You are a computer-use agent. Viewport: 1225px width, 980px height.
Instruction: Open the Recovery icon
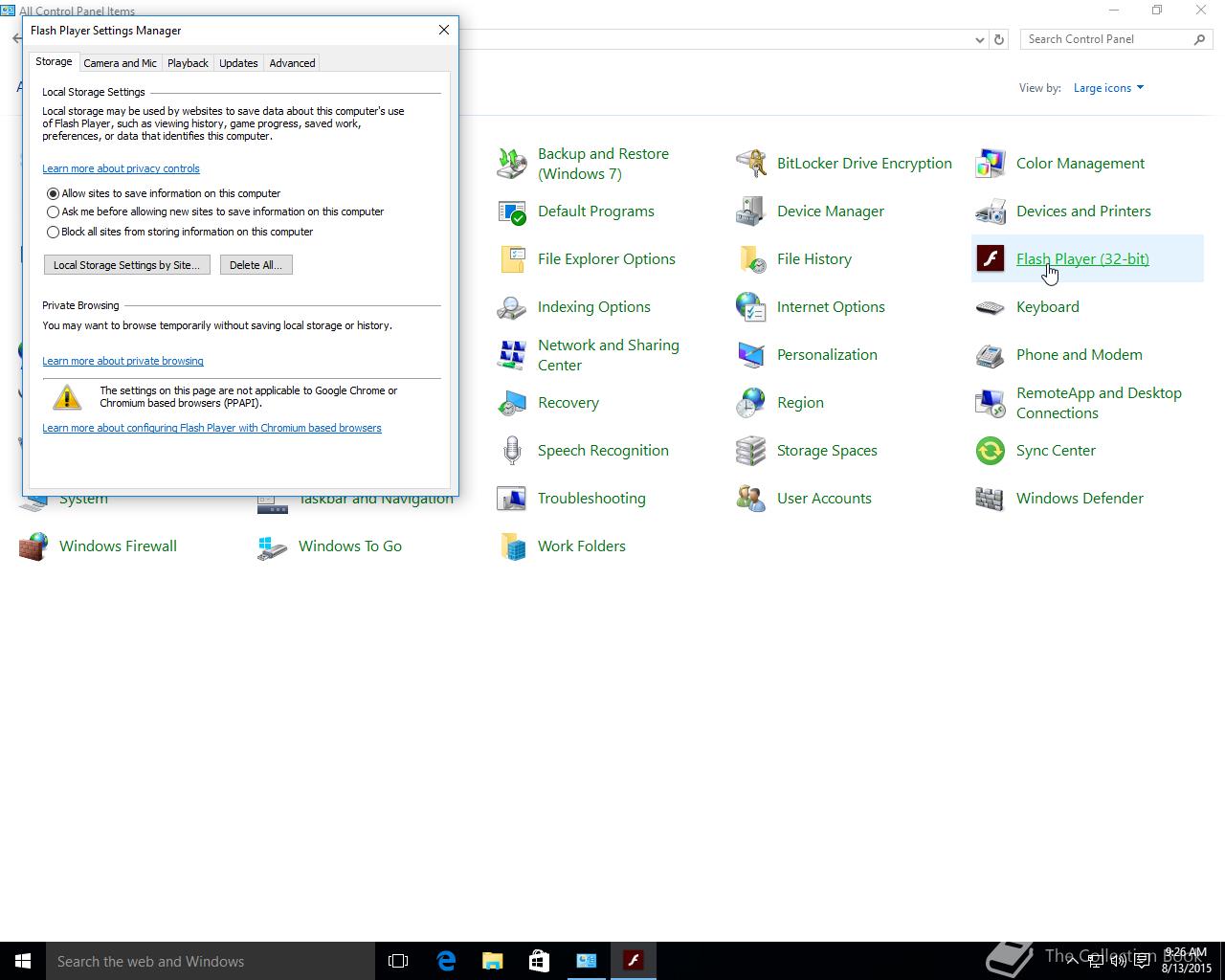click(x=512, y=403)
